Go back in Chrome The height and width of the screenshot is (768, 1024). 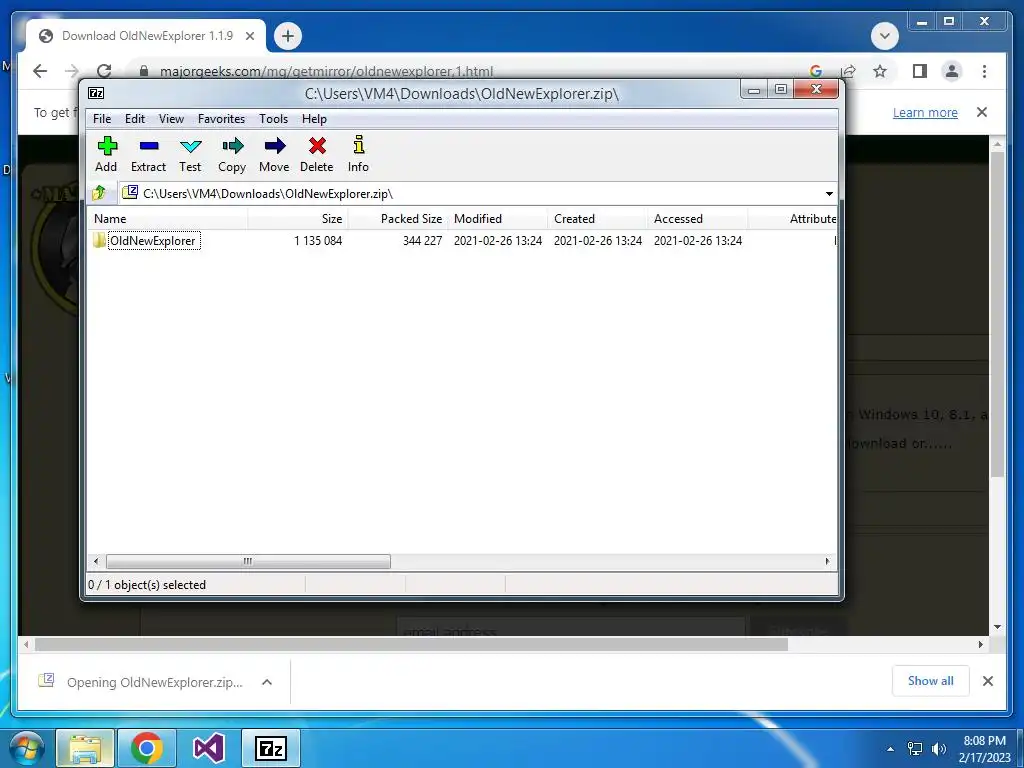(40, 71)
